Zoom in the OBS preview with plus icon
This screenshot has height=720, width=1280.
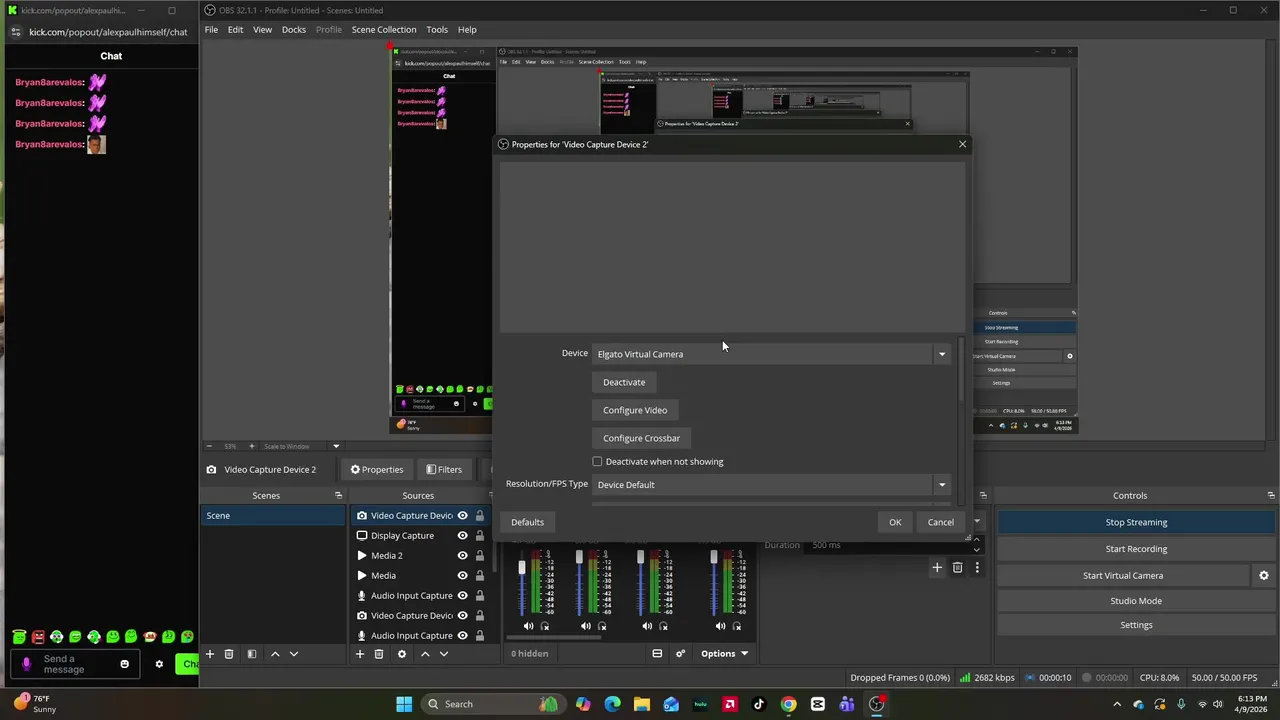point(252,446)
